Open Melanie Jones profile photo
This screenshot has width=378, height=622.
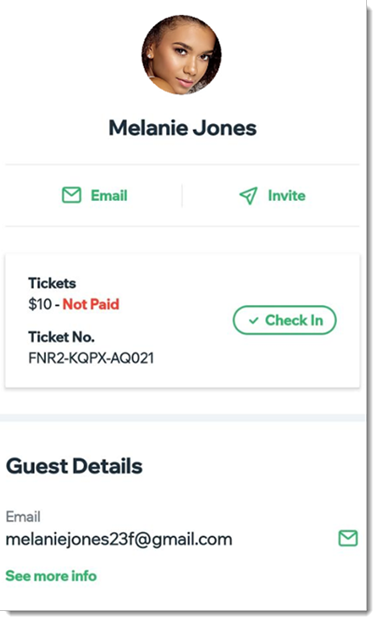182,55
